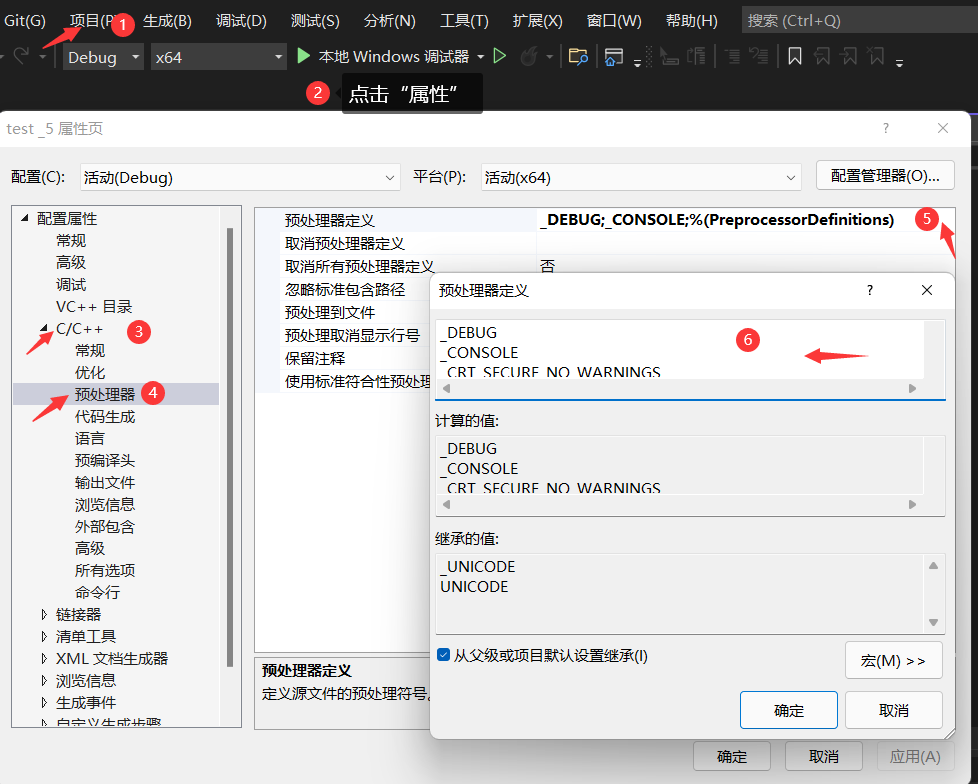Viewport: 978px width, 784px height.
Task: Click the tree panel vertical scrollbar
Action: pos(230,447)
